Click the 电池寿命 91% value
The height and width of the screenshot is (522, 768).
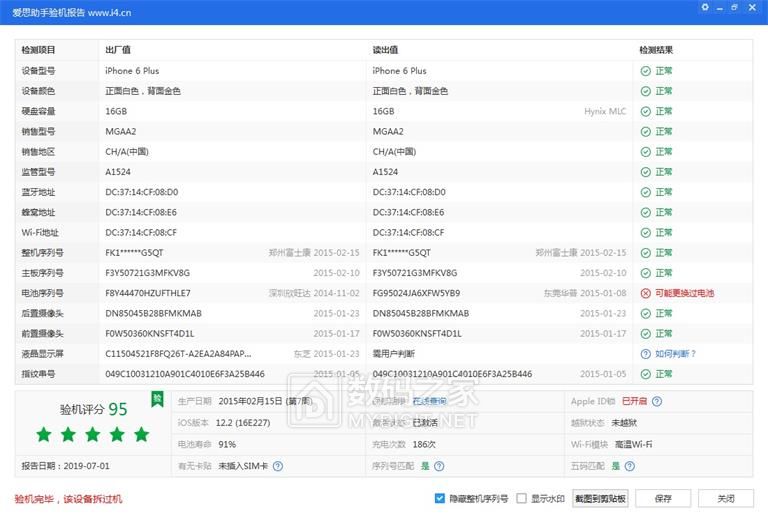(x=227, y=444)
